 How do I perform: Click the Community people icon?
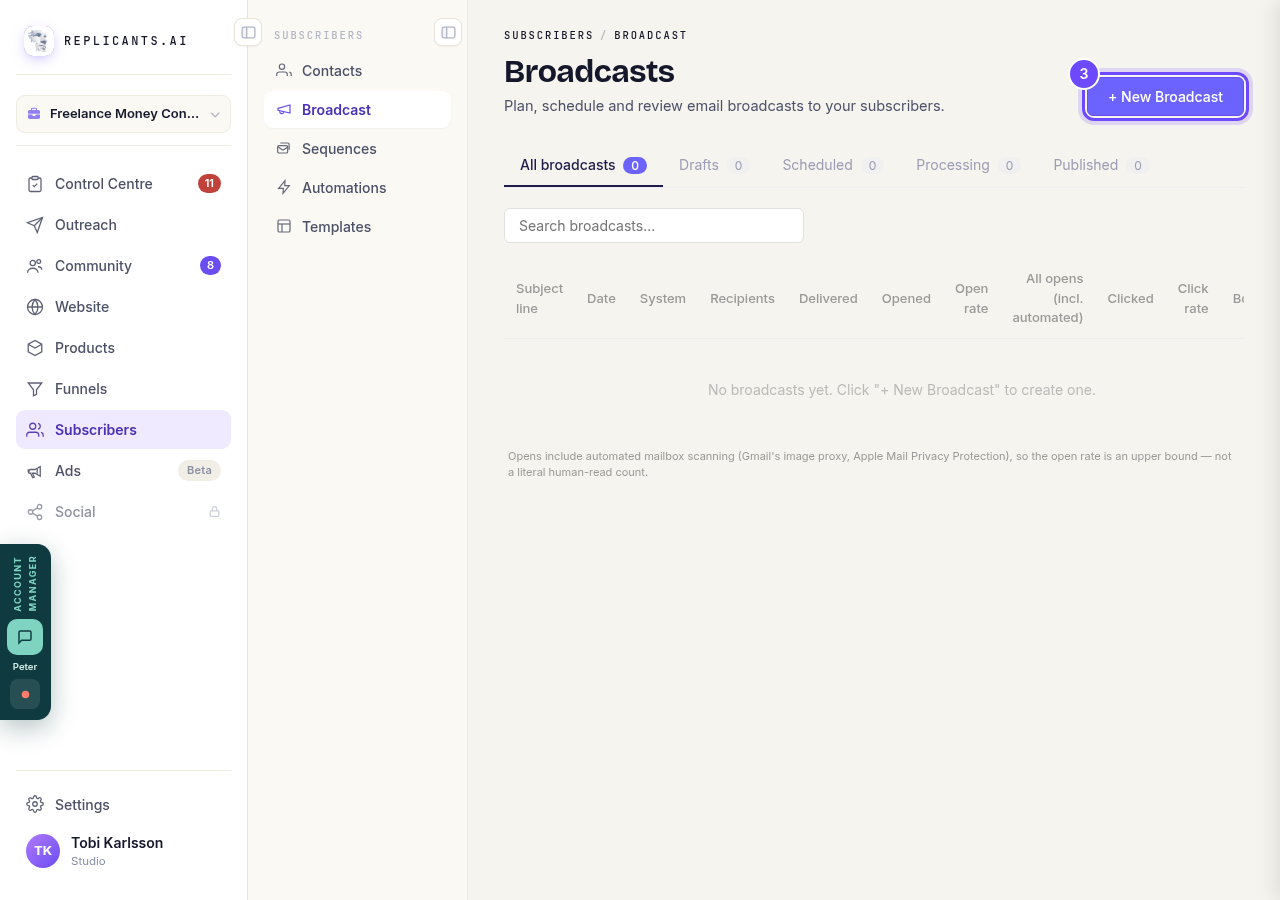35,266
